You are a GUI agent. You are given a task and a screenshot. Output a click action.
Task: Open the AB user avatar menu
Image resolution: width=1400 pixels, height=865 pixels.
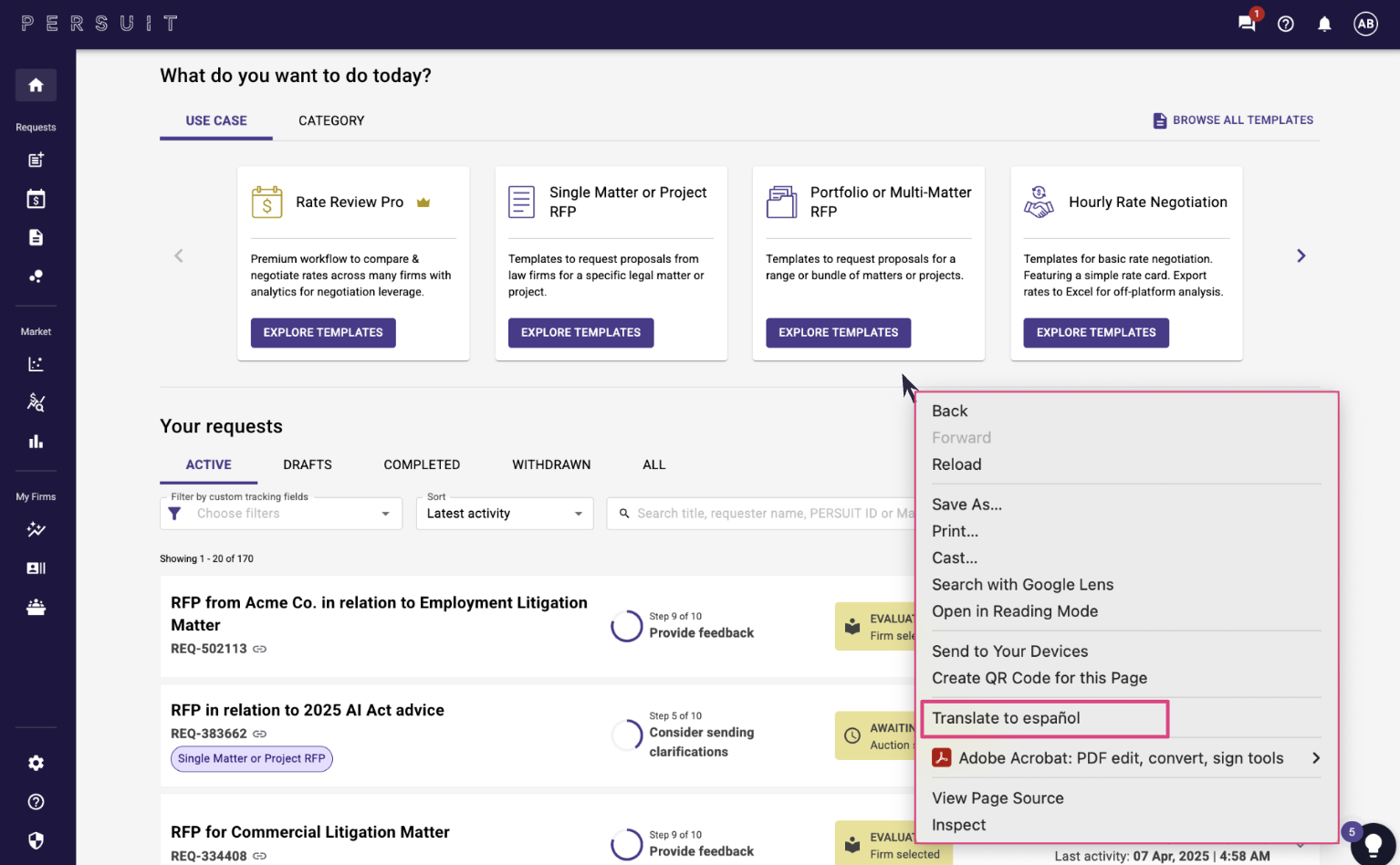click(x=1365, y=25)
